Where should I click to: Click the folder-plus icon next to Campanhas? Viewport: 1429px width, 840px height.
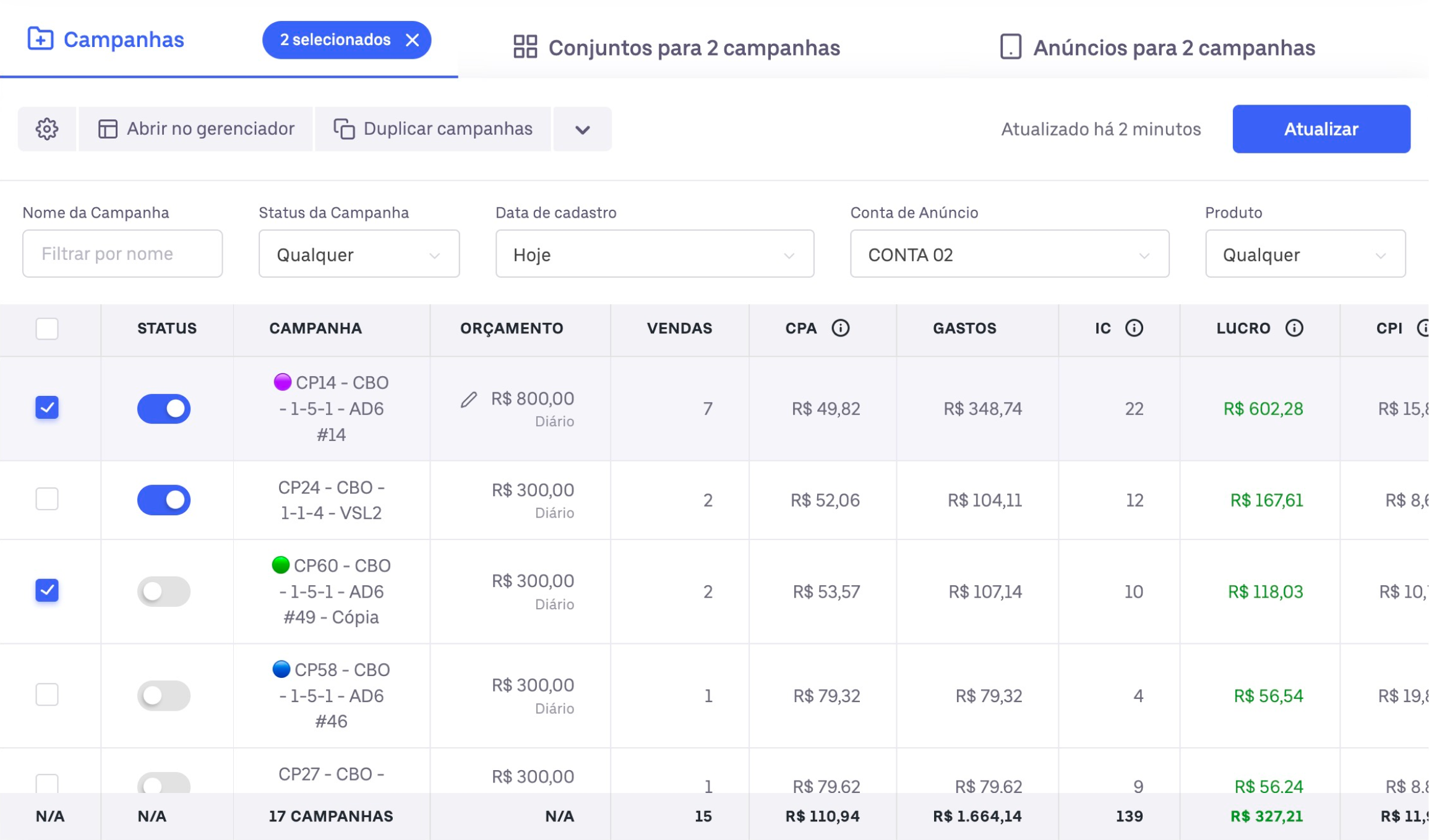coord(40,39)
